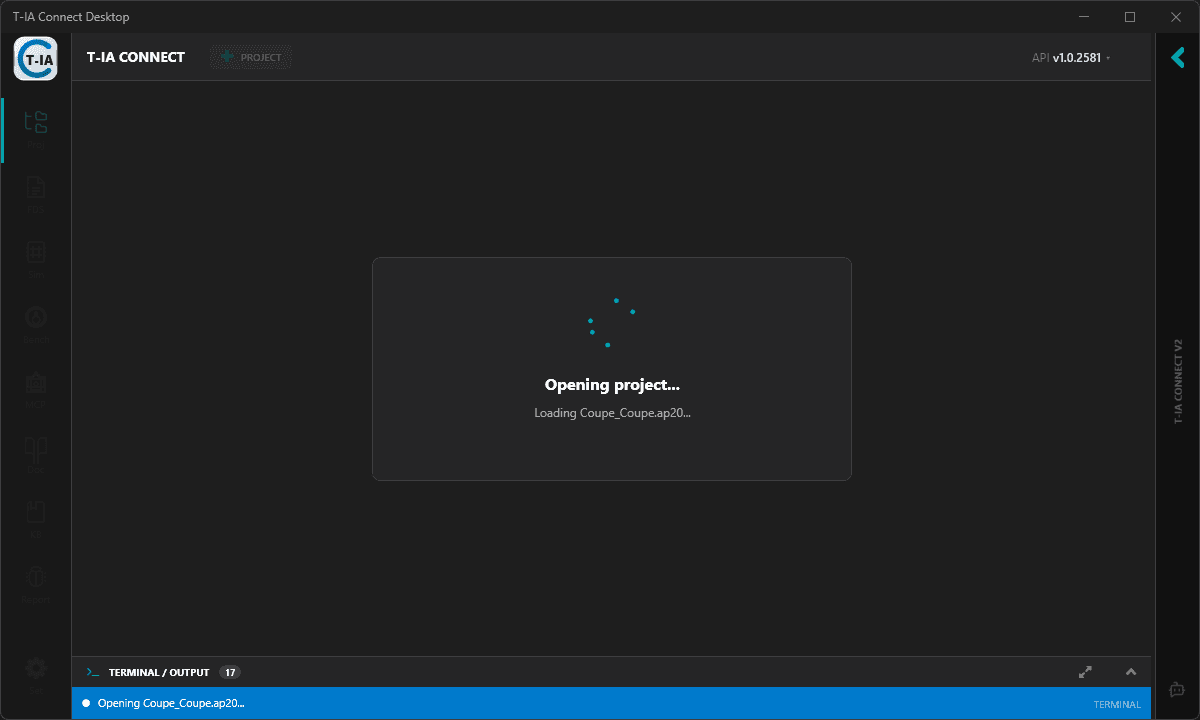Click the terminal message count badge showing 17
This screenshot has height=720, width=1200.
229,672
